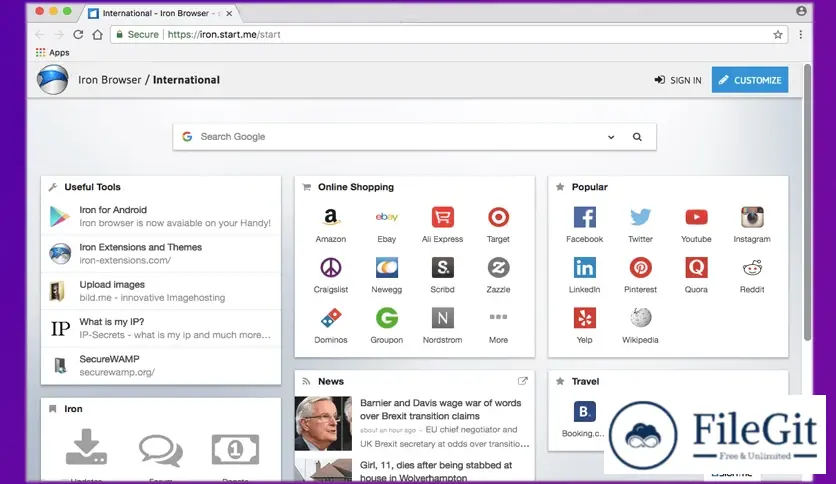
Task: Read the Barnier and Davis Brexit headline
Action: (440, 409)
